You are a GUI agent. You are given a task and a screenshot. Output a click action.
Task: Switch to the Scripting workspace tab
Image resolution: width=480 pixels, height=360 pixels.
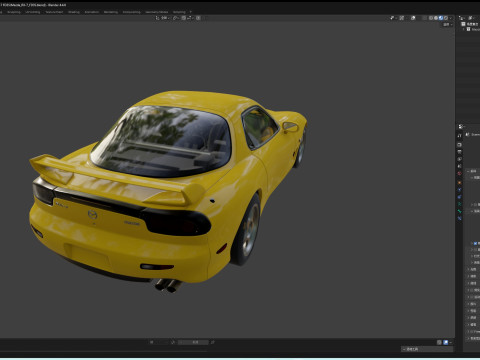pyautogui.click(x=179, y=12)
